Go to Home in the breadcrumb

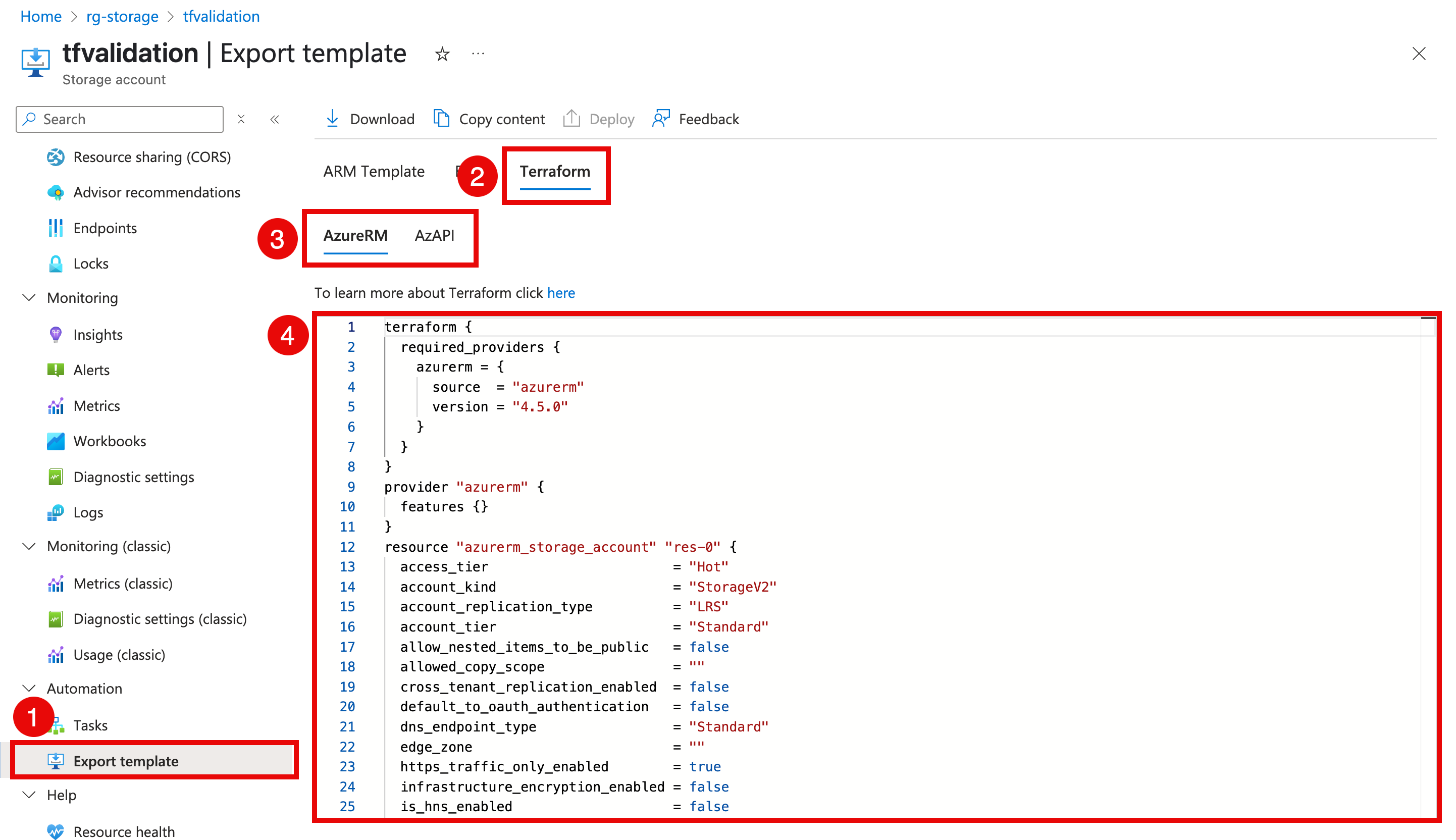(x=41, y=16)
